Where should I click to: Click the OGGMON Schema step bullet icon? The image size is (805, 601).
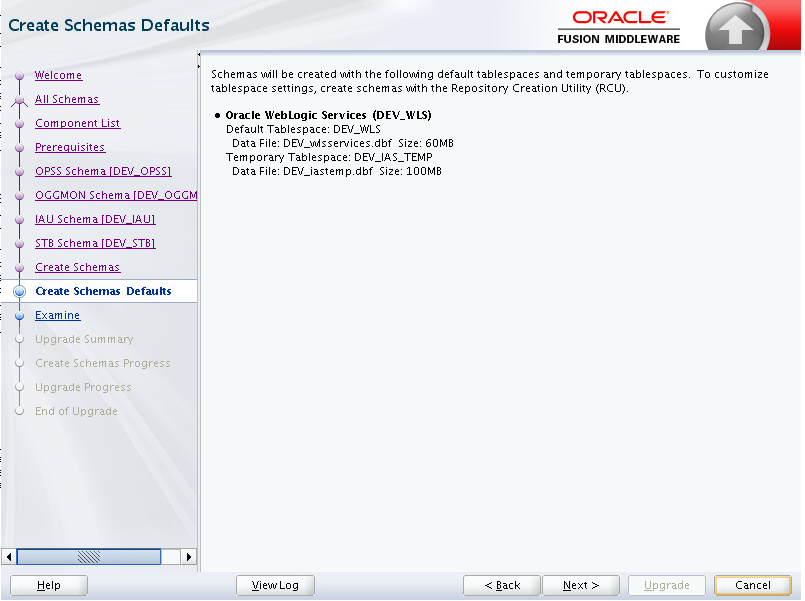[20, 196]
